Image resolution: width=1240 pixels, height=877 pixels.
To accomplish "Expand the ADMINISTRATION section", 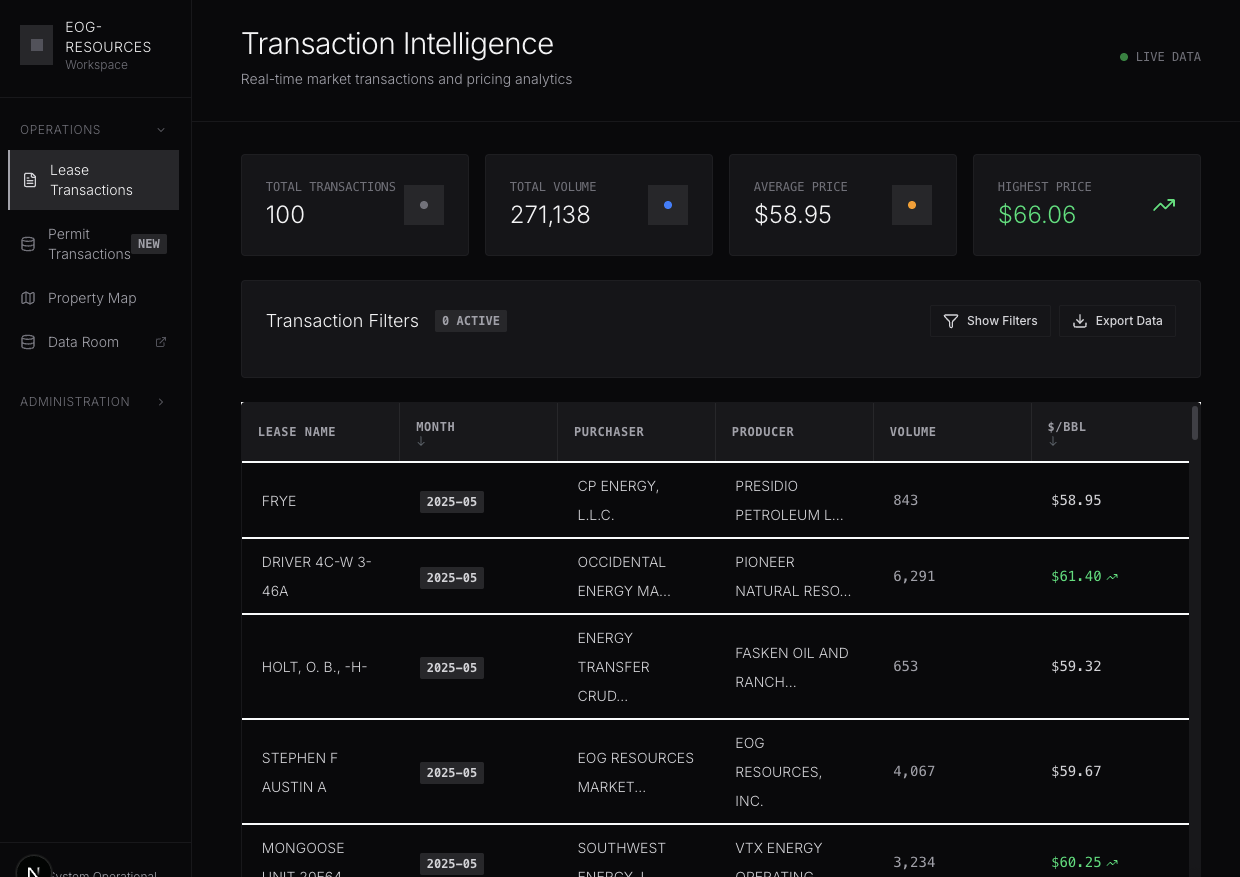I will tap(160, 401).
